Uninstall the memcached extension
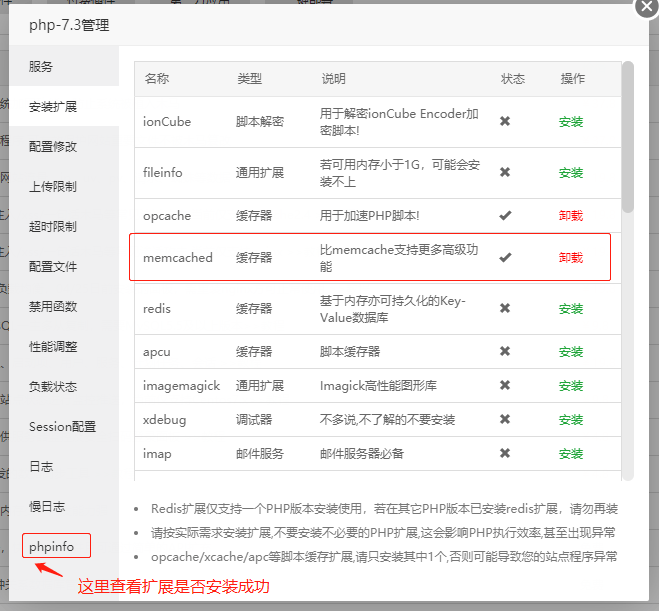659x611 pixels. tap(571, 257)
